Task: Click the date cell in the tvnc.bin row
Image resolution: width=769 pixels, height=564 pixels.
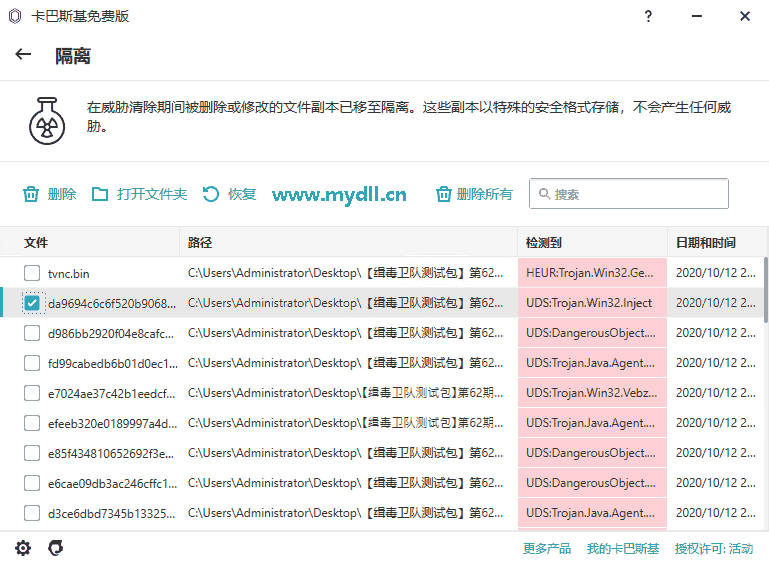Action: tap(716, 273)
